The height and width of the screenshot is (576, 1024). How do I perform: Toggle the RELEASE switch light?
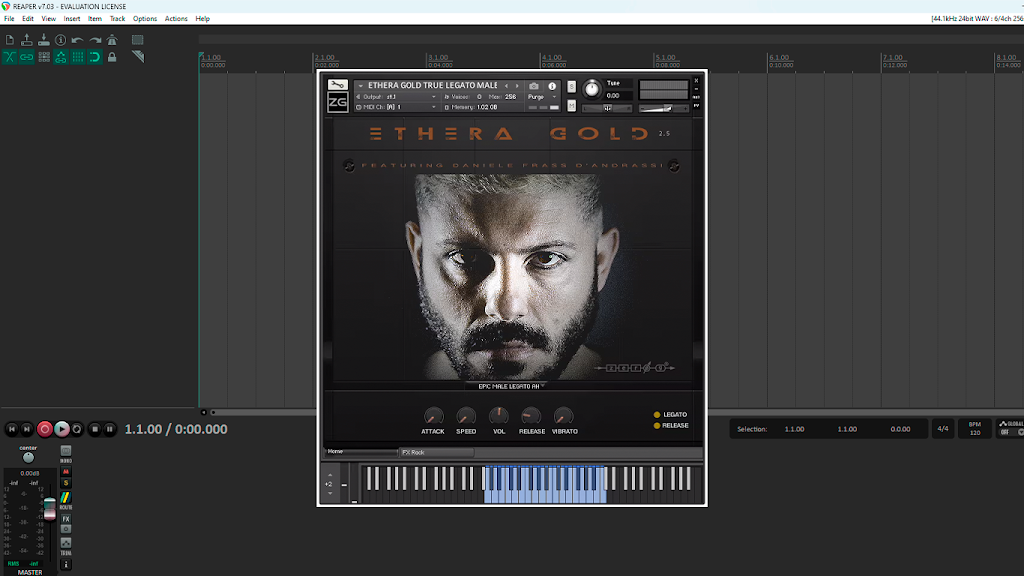(657, 426)
